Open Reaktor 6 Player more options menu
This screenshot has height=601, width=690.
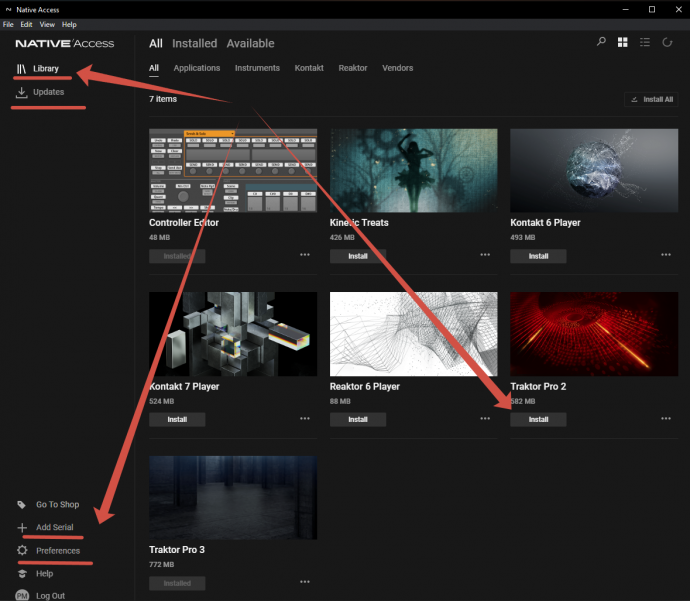[x=485, y=418]
